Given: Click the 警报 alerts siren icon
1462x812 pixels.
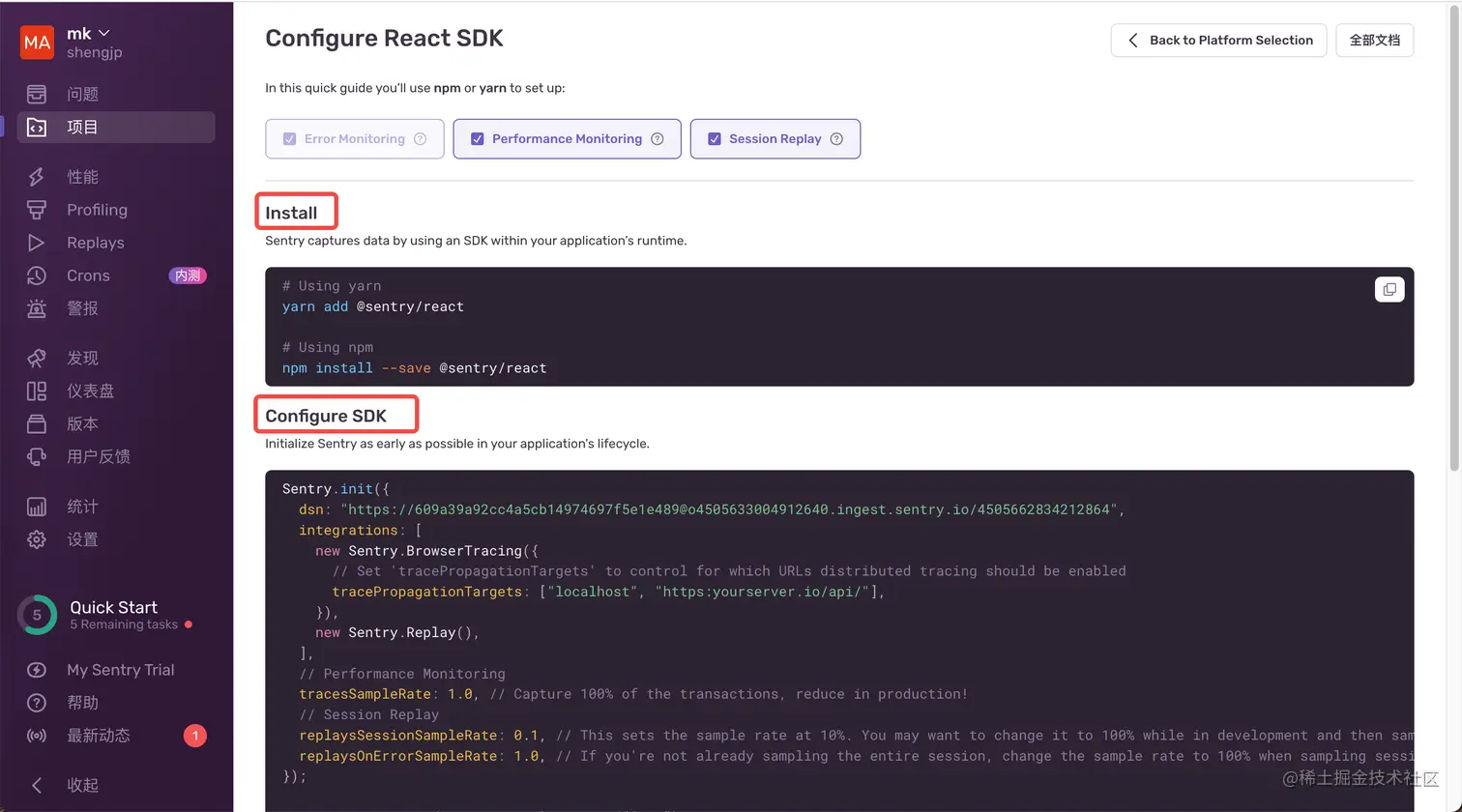Looking at the screenshot, I should tap(37, 308).
